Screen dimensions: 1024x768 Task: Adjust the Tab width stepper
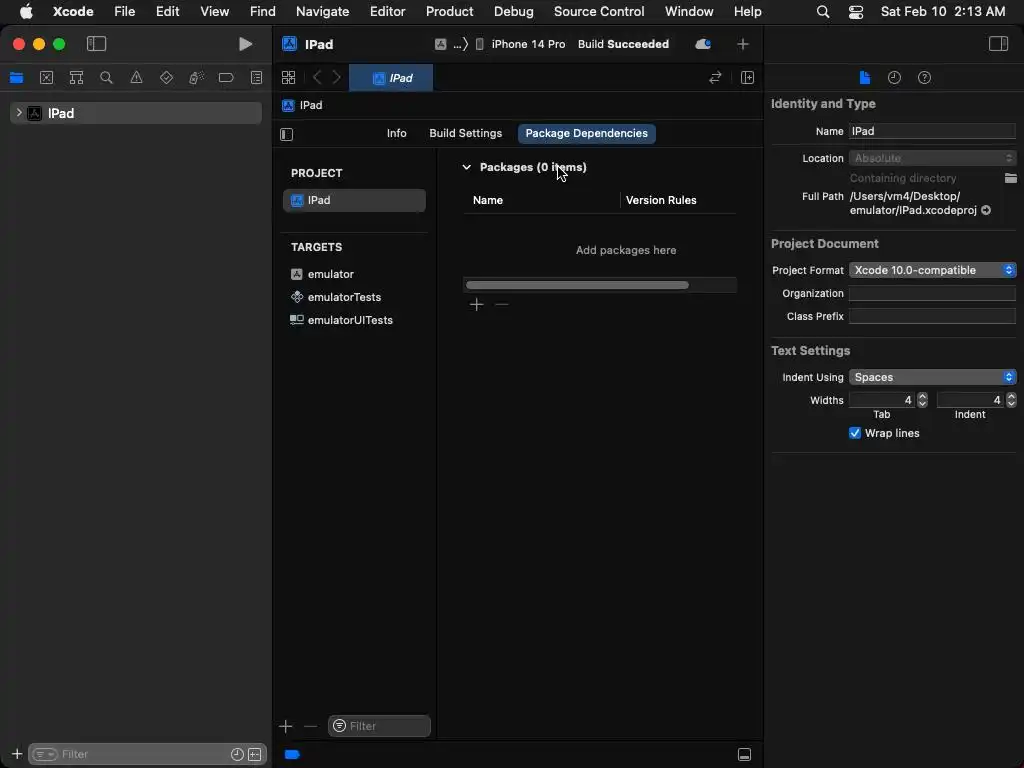(922, 400)
